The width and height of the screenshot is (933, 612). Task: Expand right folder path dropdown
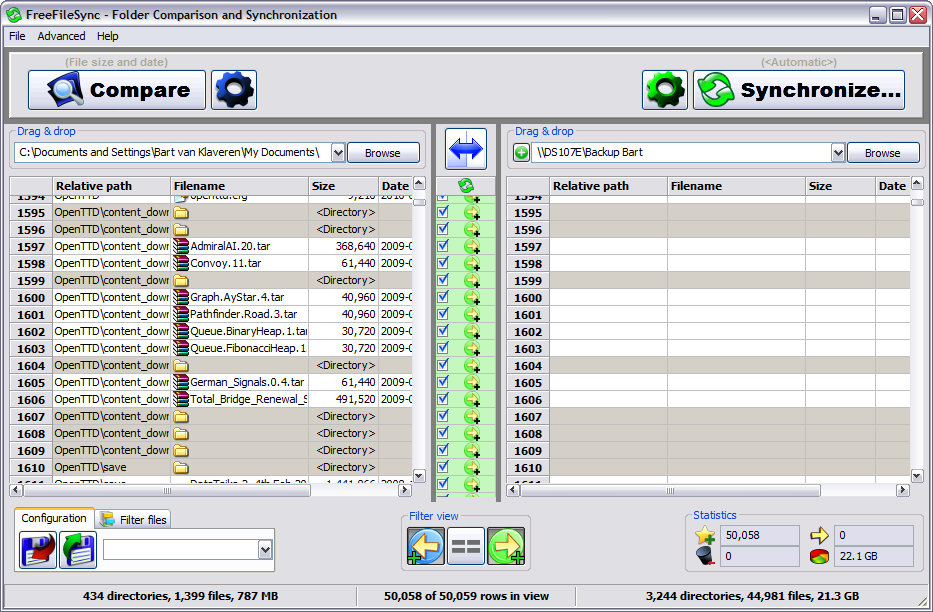(838, 153)
